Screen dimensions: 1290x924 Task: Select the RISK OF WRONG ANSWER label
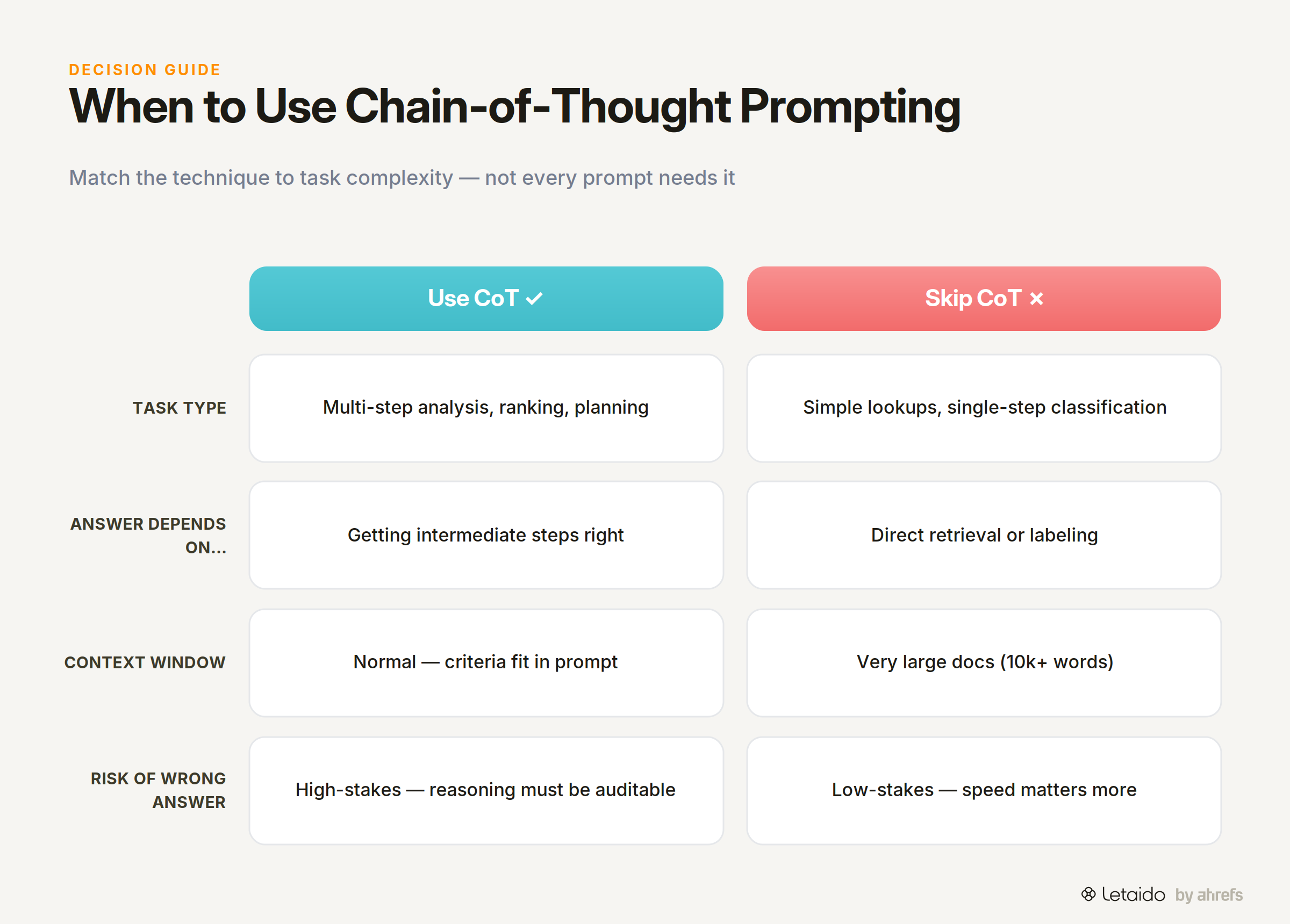point(158,790)
